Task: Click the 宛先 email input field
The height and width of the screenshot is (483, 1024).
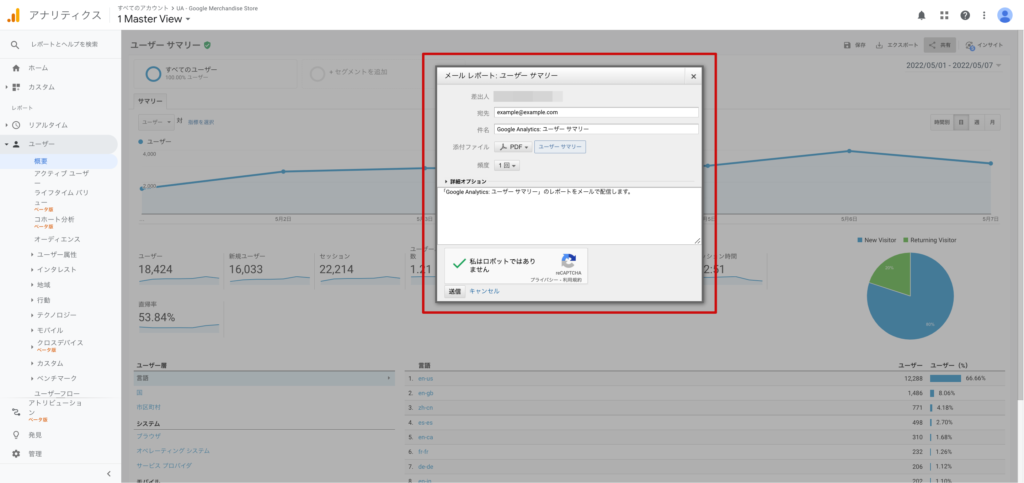Action: click(595, 112)
